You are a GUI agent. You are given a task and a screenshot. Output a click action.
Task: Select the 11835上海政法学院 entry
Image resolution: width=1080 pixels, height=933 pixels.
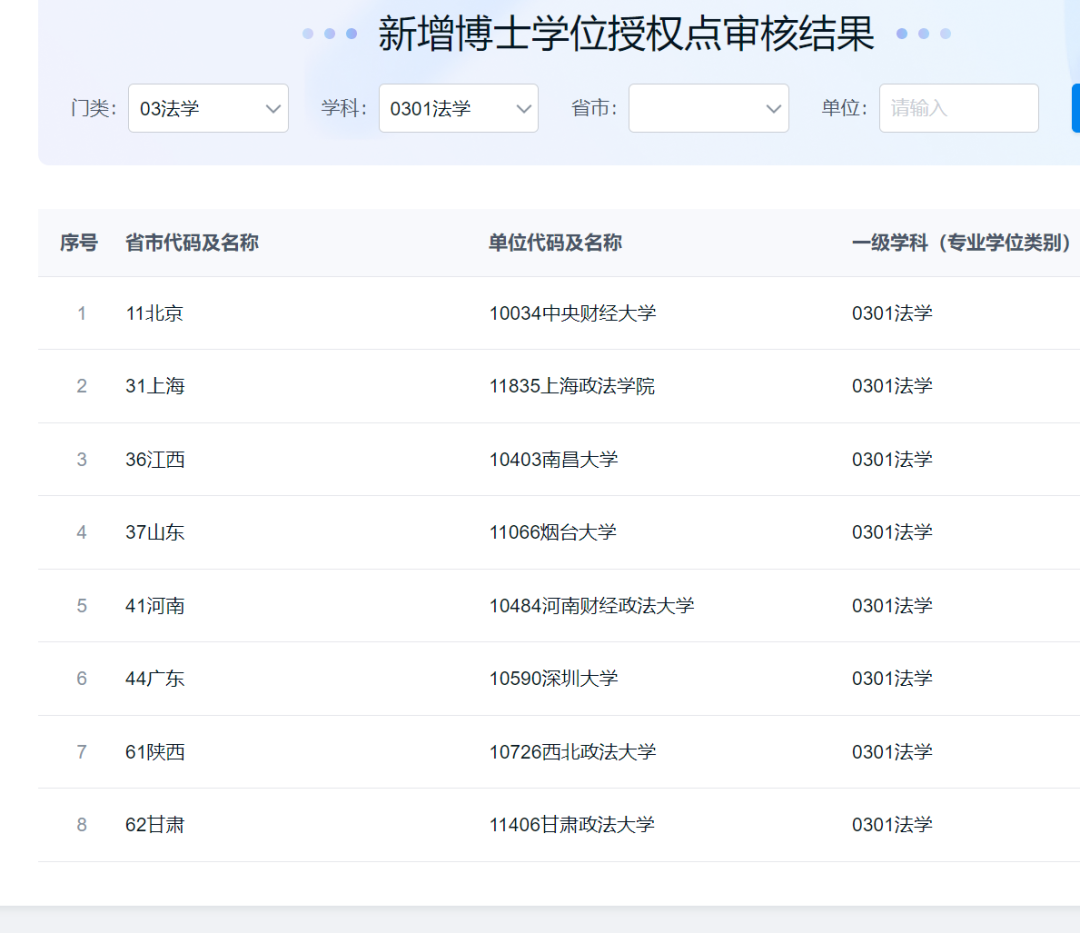[571, 386]
